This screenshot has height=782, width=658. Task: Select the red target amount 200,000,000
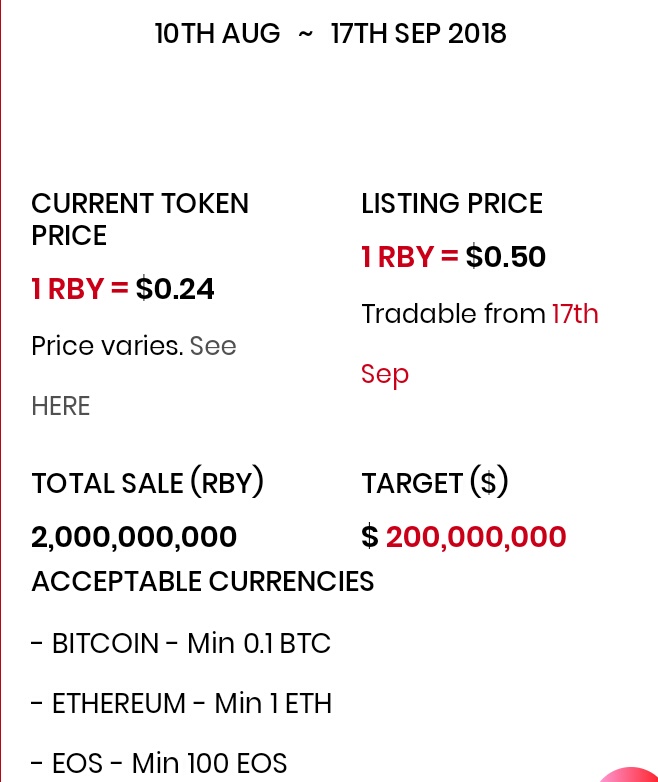click(x=476, y=537)
